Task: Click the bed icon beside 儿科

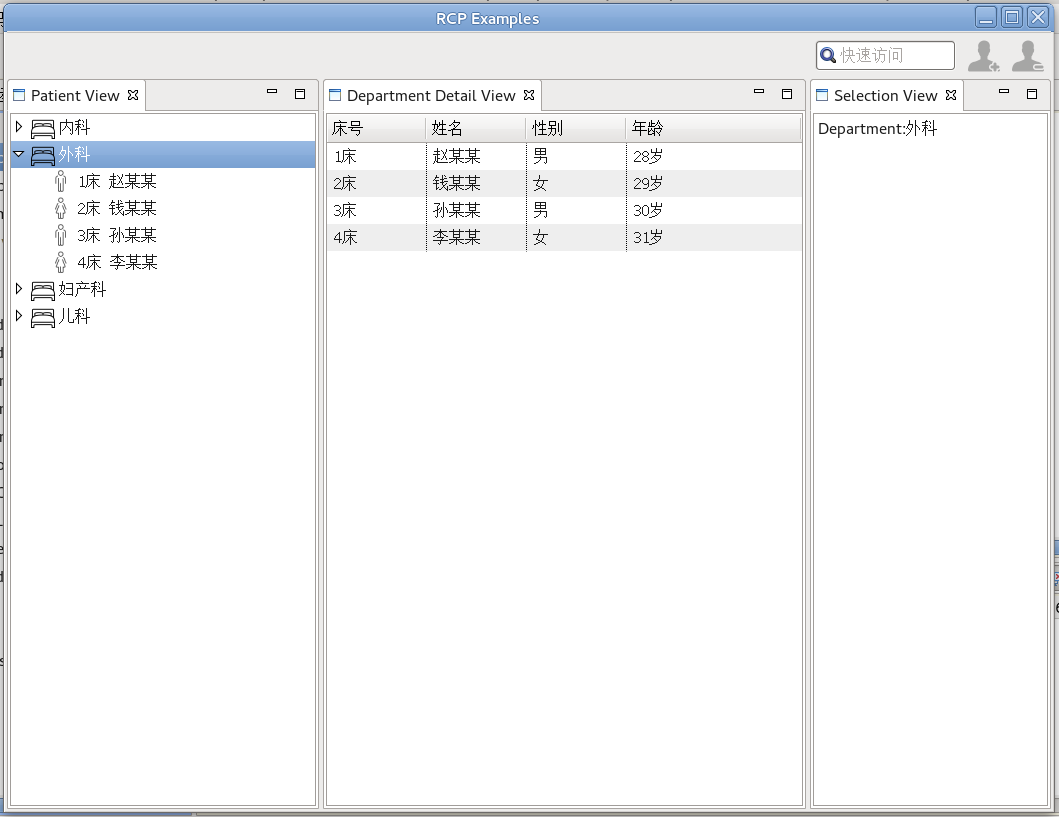Action: 43,317
